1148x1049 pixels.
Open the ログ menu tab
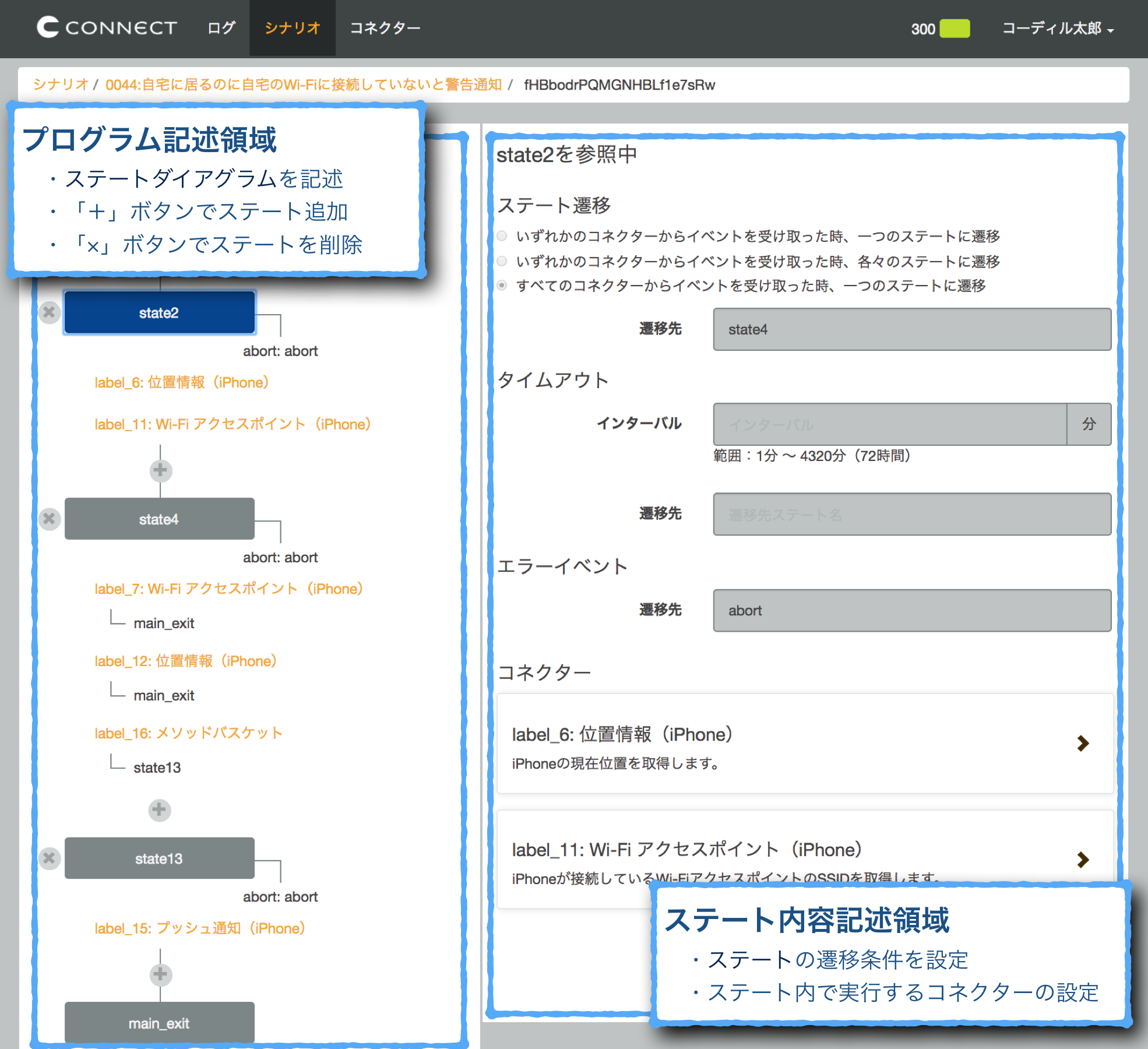[221, 28]
